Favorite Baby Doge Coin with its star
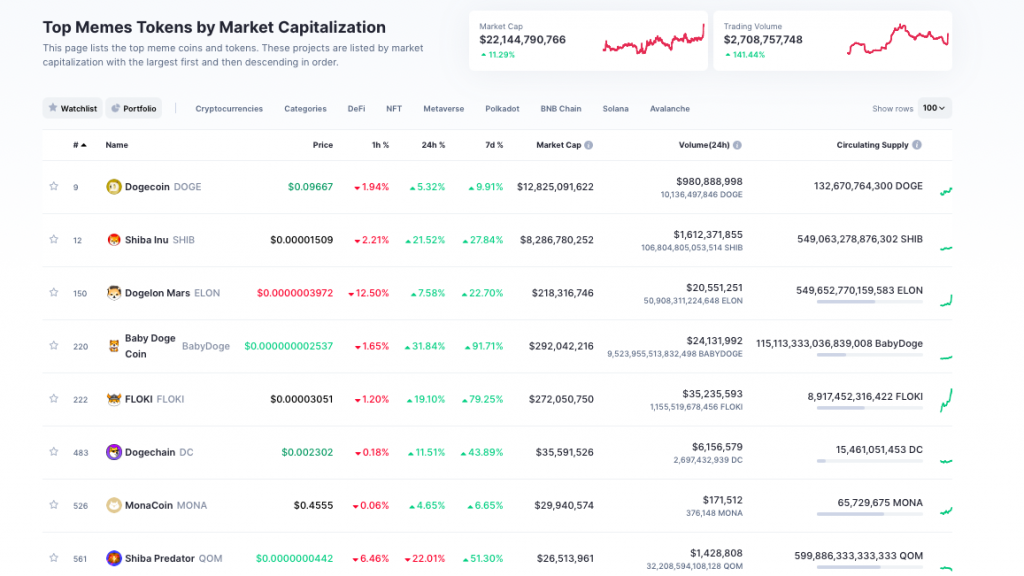Screen dimensions: 1024x576 (x=54, y=345)
